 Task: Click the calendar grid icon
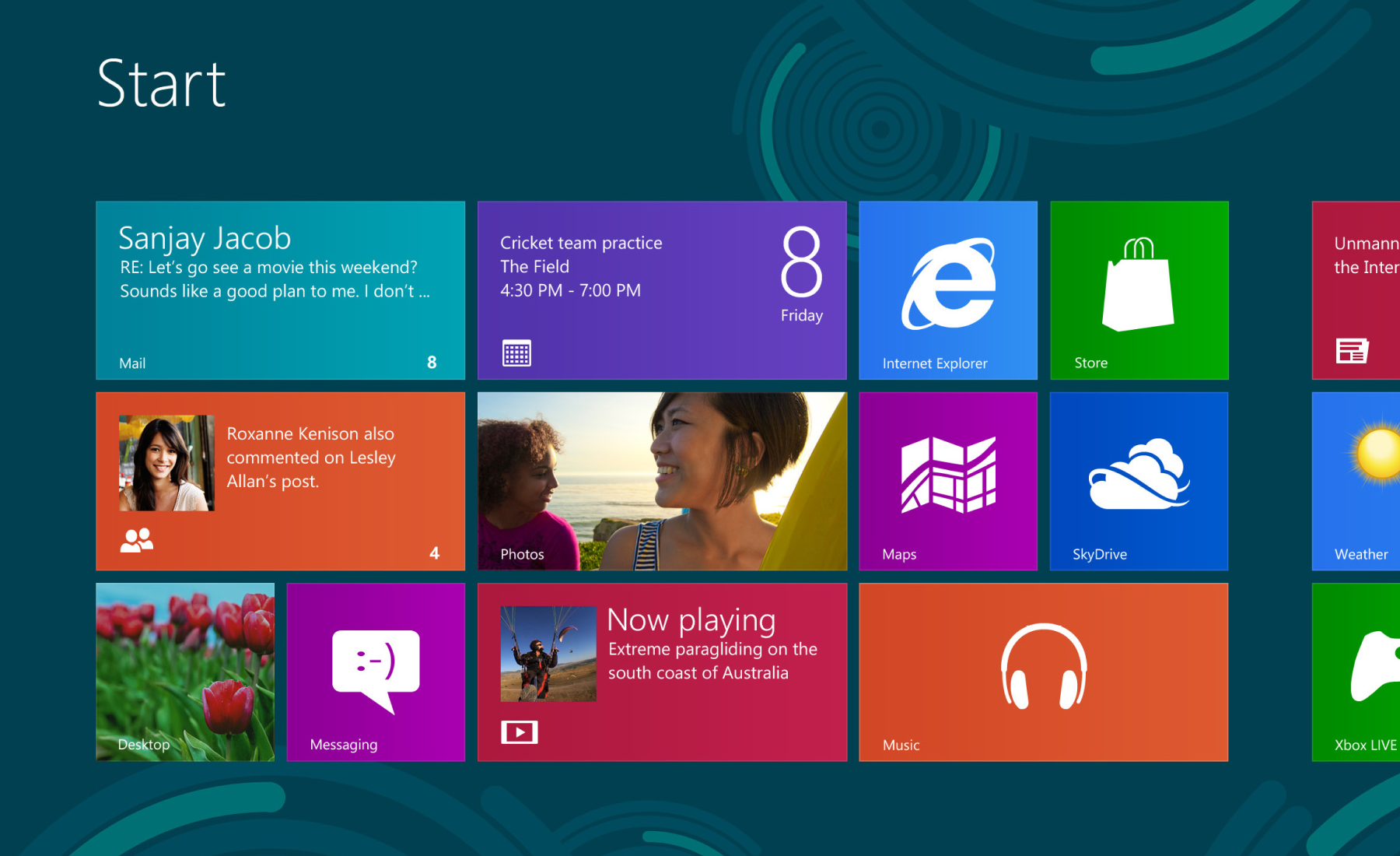[516, 353]
